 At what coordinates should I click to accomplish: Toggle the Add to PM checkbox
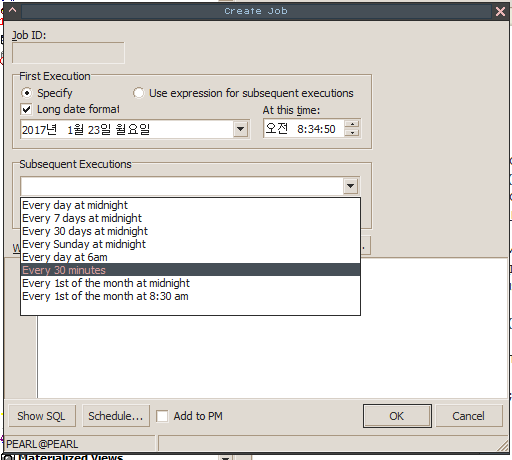(x=162, y=416)
